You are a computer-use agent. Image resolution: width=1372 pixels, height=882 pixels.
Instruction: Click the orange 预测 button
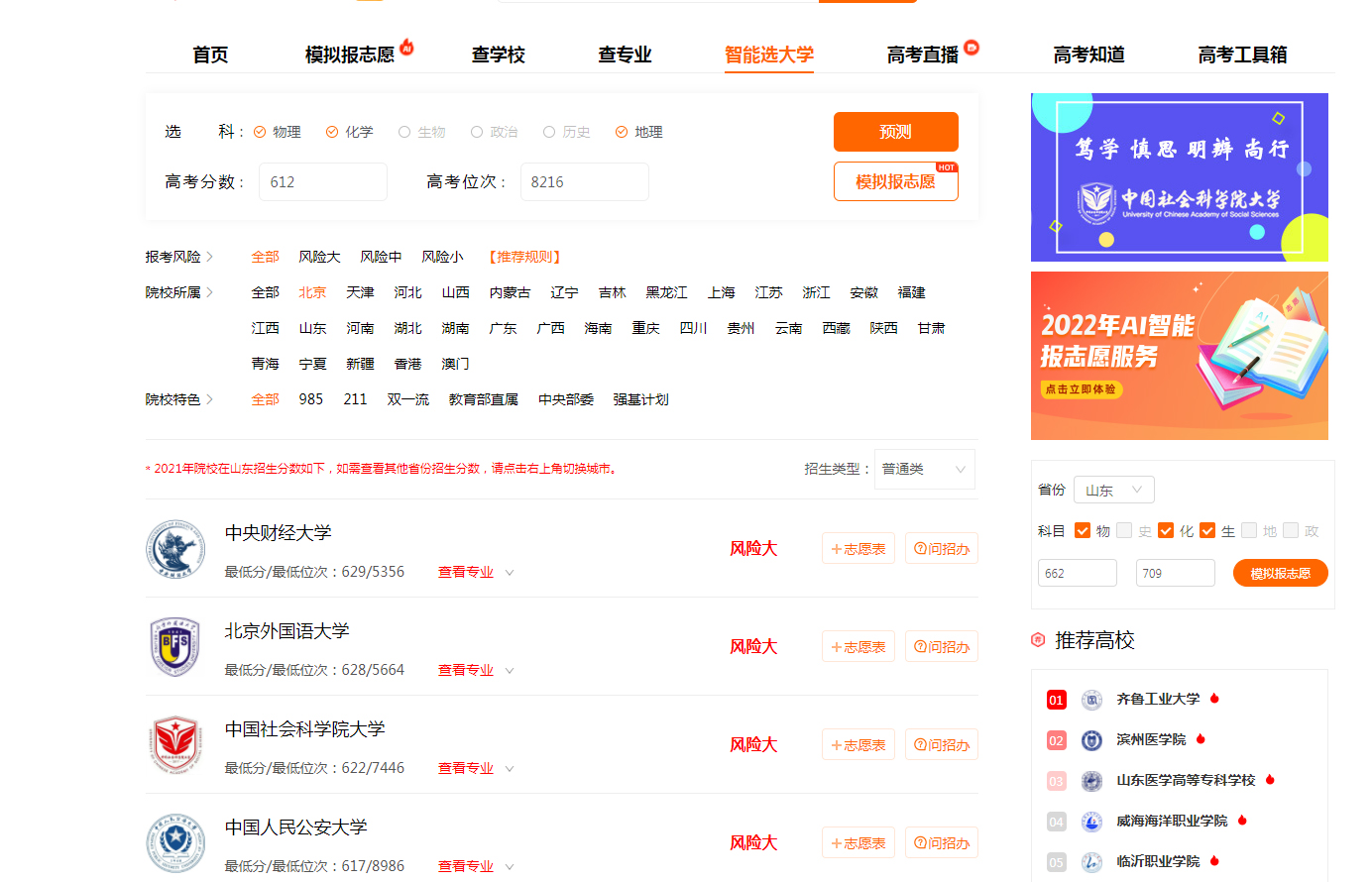(x=896, y=132)
